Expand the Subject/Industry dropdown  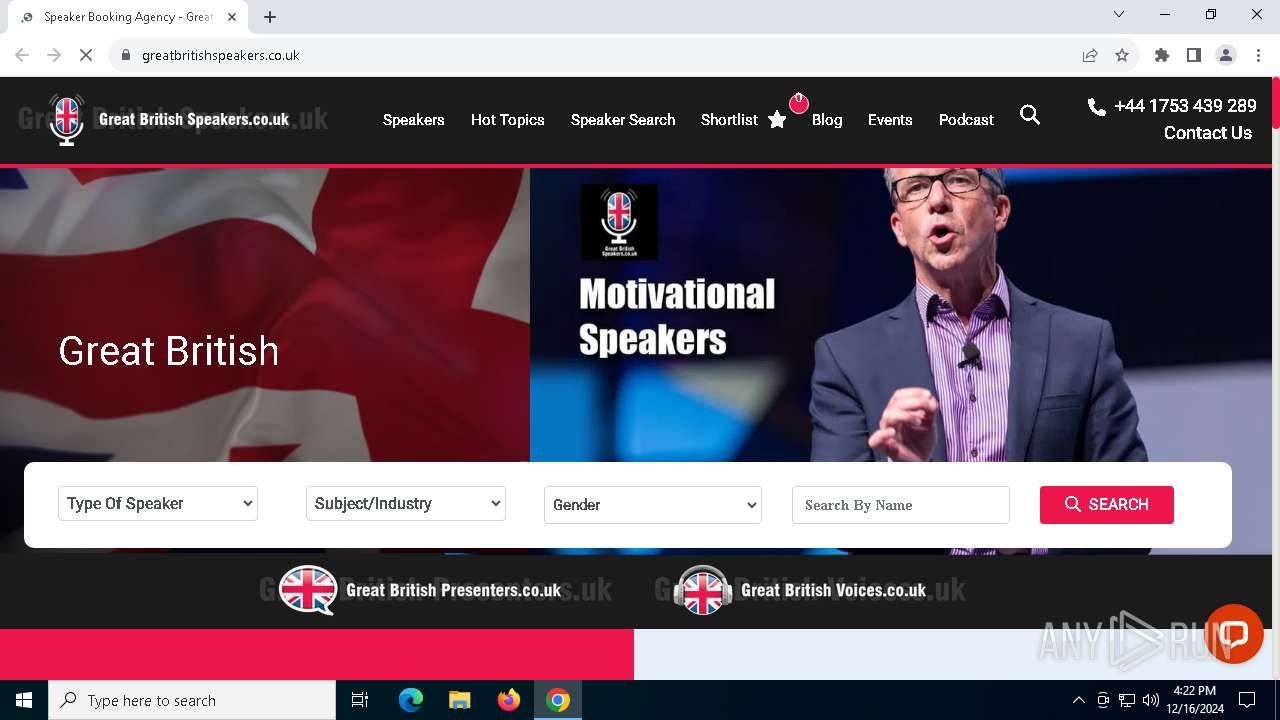(x=406, y=503)
